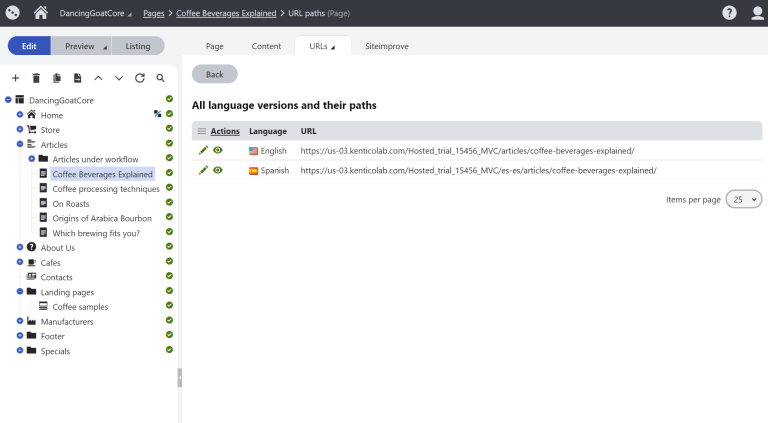This screenshot has height=423, width=768.
Task: Click the copy page icon
Action: coord(57,78)
